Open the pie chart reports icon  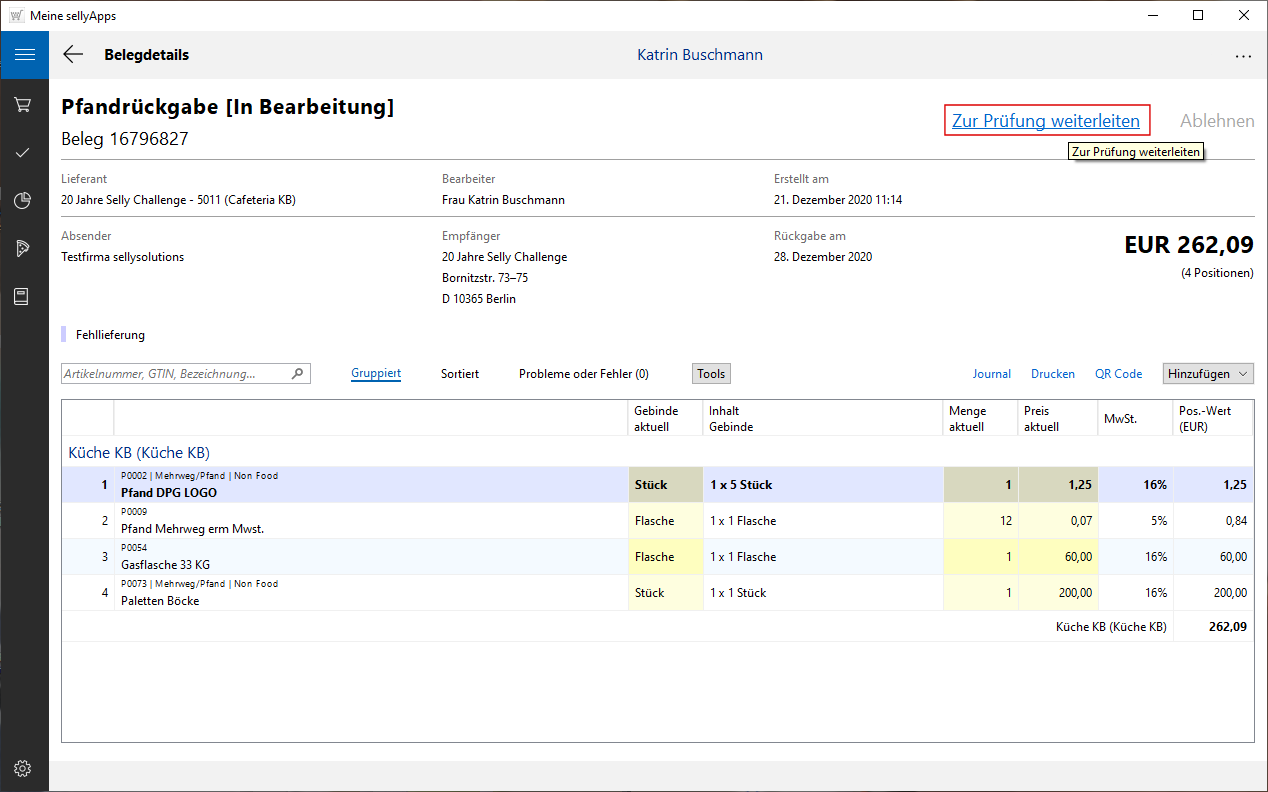(24, 201)
